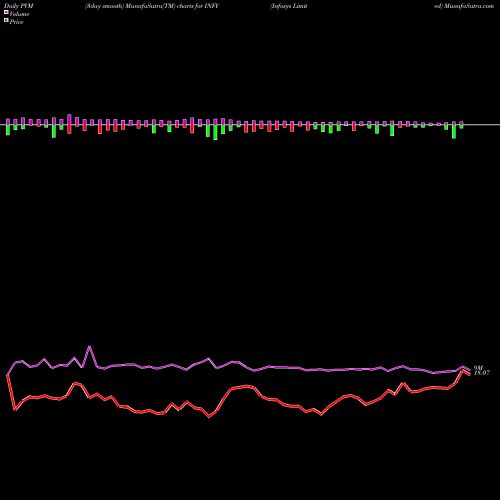
Task: Click the red-green Price legend swatch
Action: click(6, 20)
